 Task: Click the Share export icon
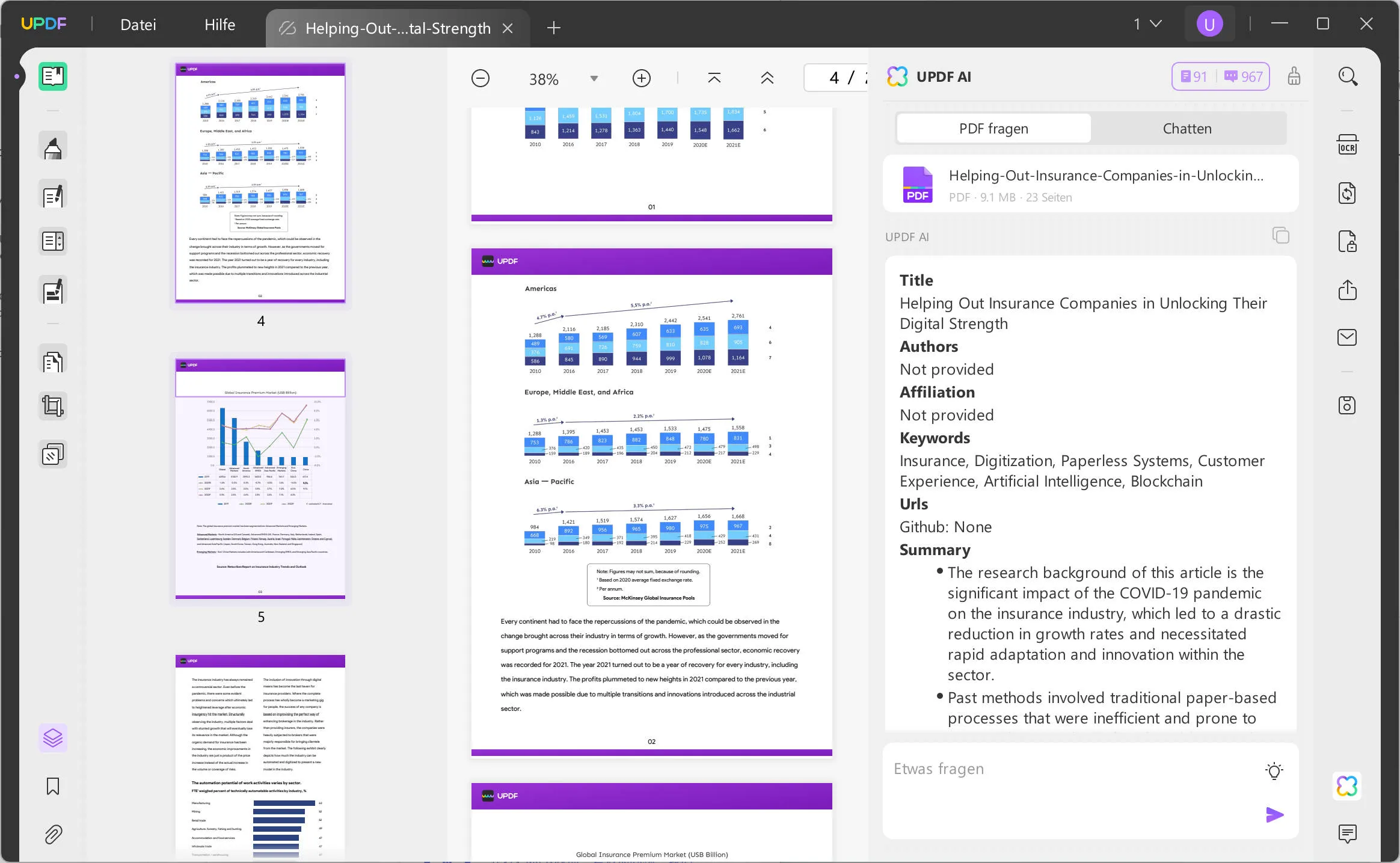click(1347, 290)
